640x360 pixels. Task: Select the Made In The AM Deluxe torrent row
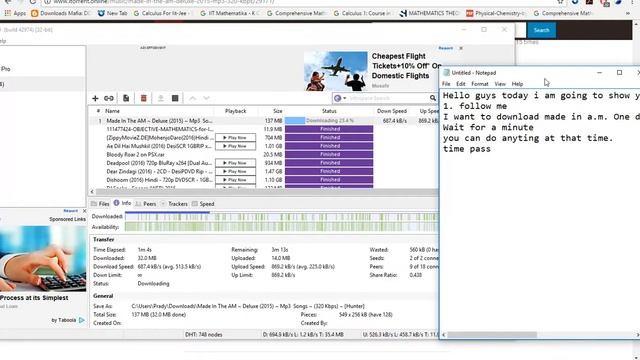pyautogui.click(x=264, y=121)
